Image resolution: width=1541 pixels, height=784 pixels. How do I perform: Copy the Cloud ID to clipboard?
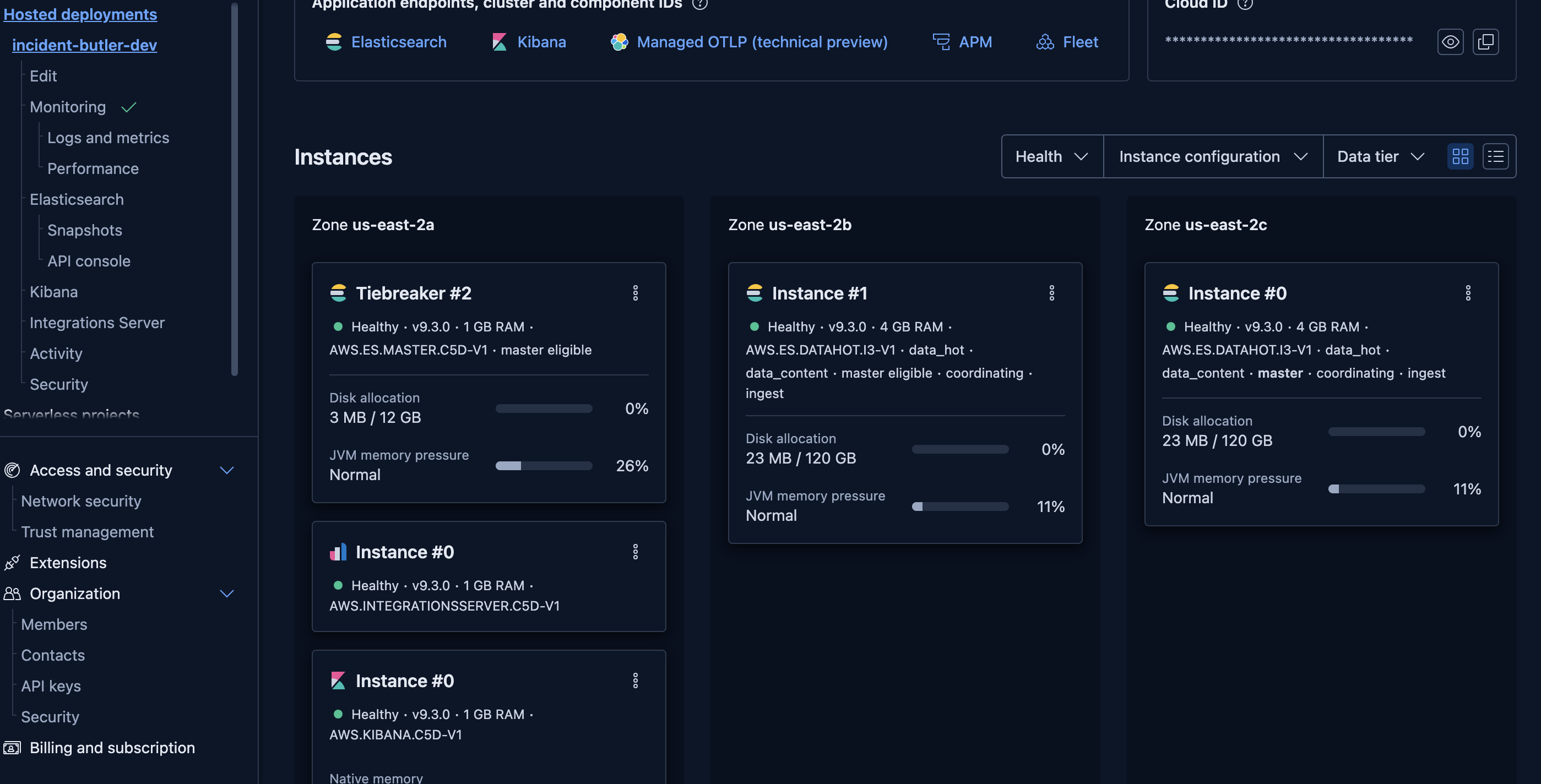pyautogui.click(x=1485, y=42)
